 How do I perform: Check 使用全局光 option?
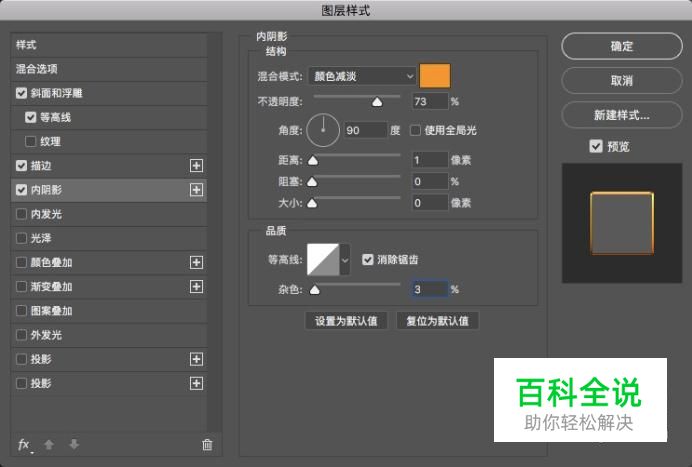(415, 130)
